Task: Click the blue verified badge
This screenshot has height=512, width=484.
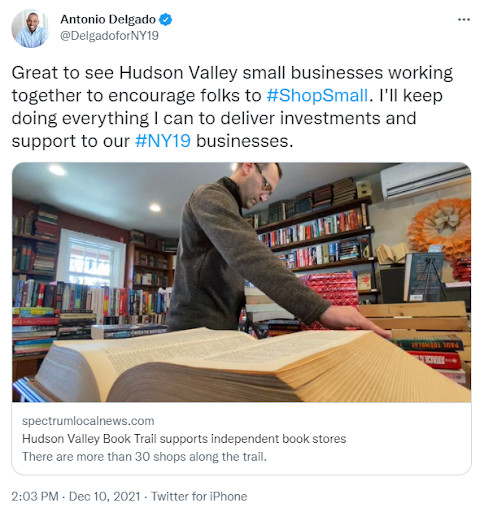Action: click(165, 20)
